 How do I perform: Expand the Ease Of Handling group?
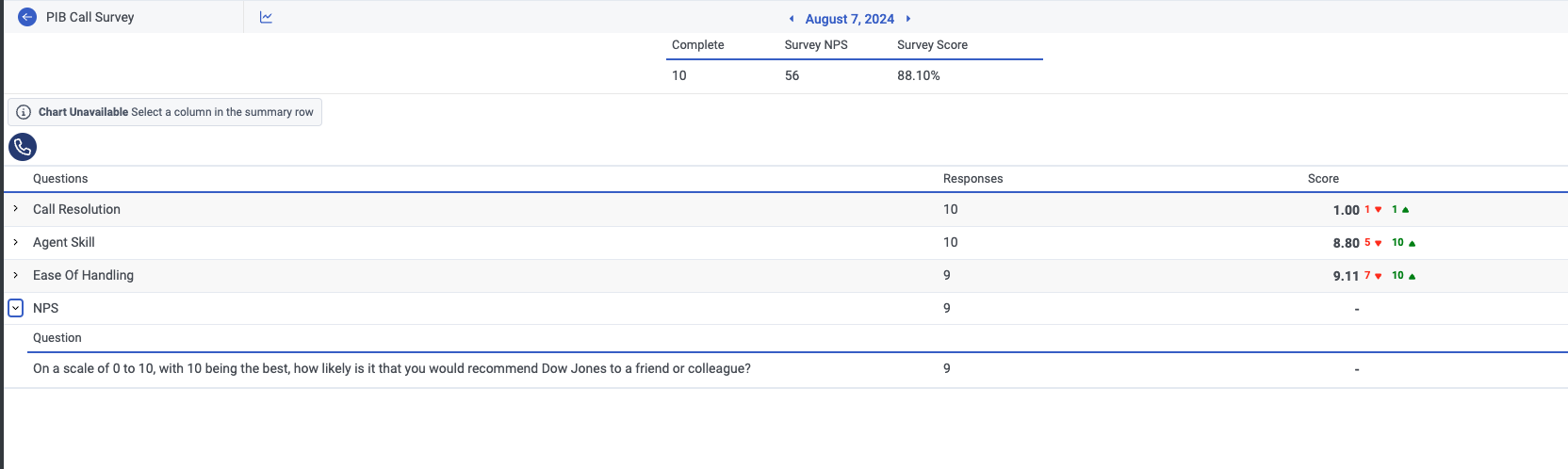click(16, 275)
